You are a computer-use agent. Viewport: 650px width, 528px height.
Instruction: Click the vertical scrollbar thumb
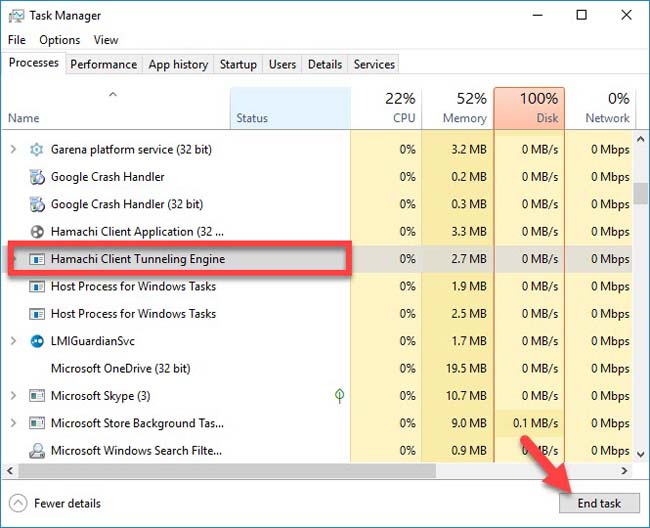pyautogui.click(x=641, y=193)
